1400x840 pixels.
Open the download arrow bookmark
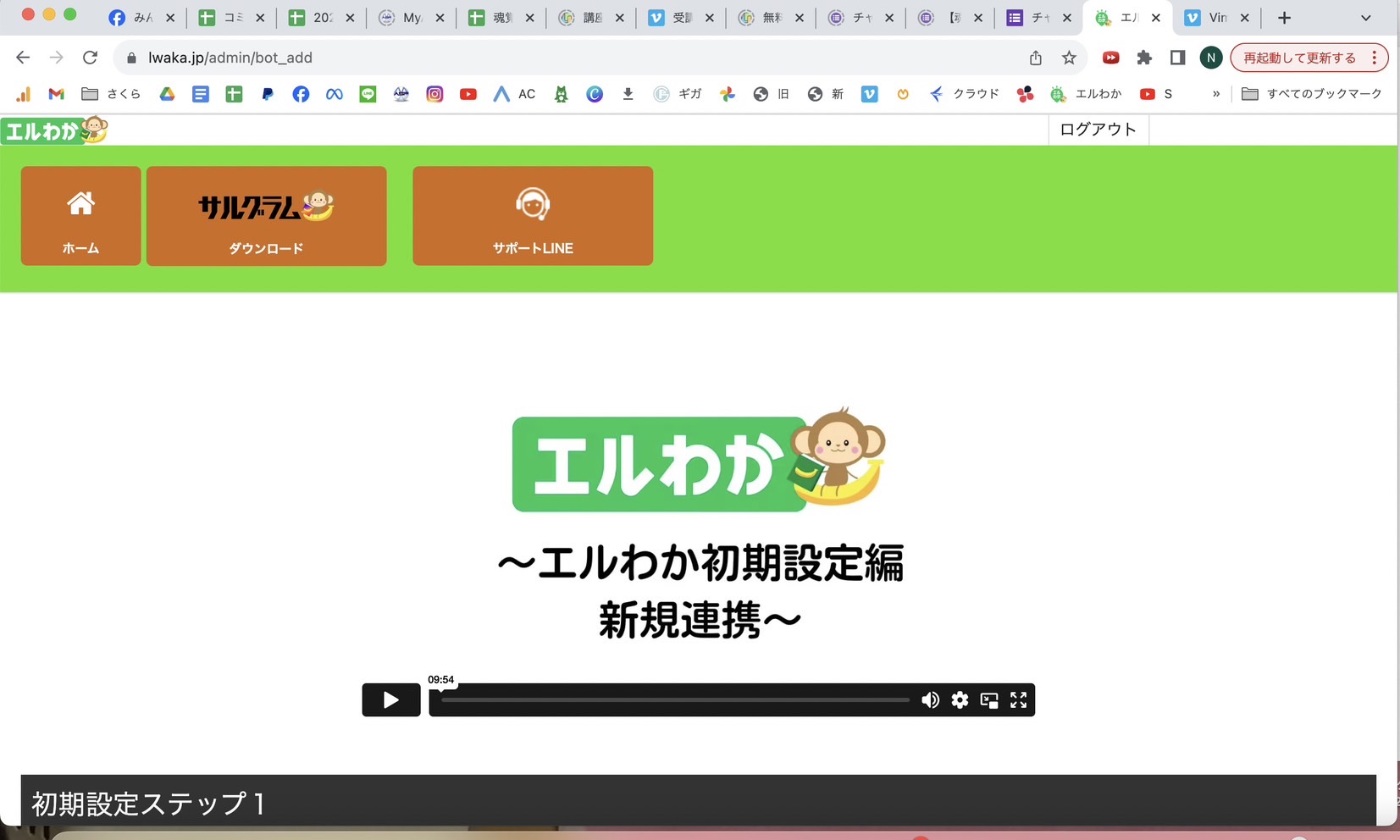pyautogui.click(x=628, y=94)
